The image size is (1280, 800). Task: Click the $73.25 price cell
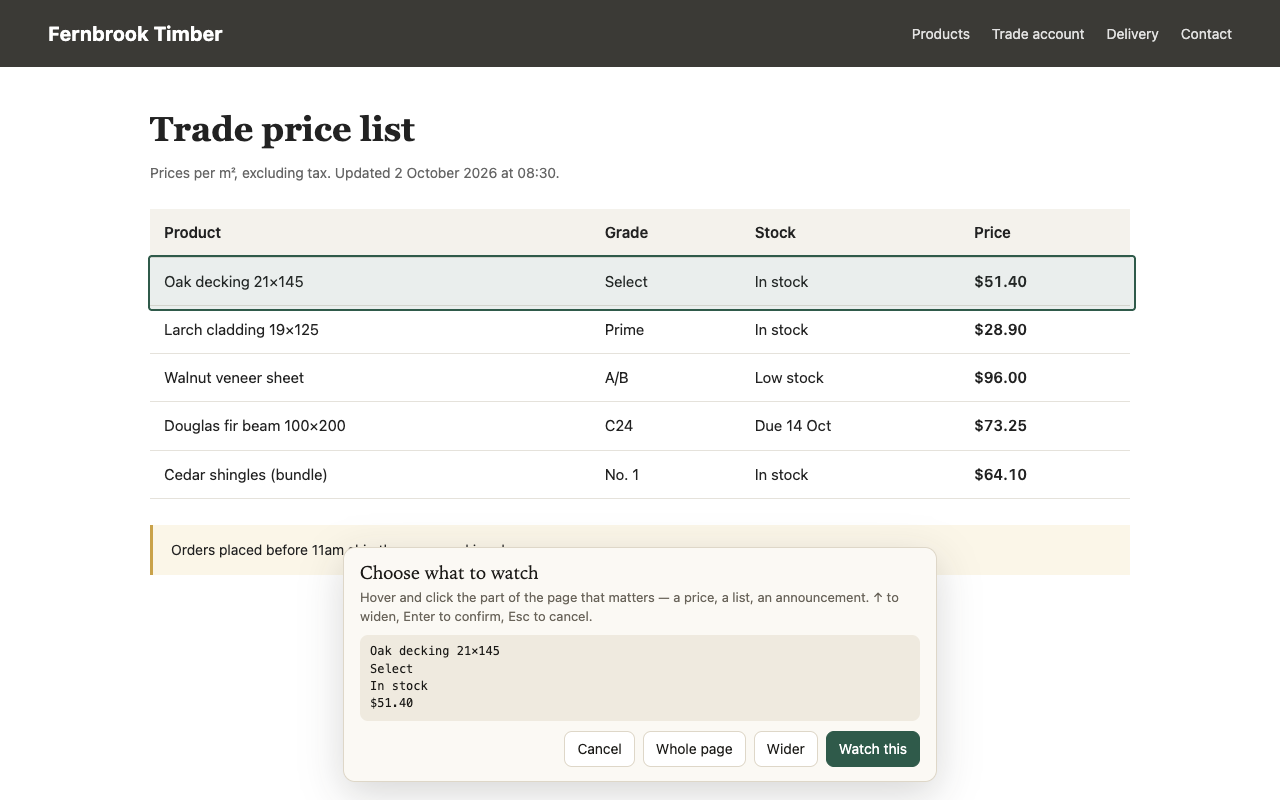tap(1045, 426)
